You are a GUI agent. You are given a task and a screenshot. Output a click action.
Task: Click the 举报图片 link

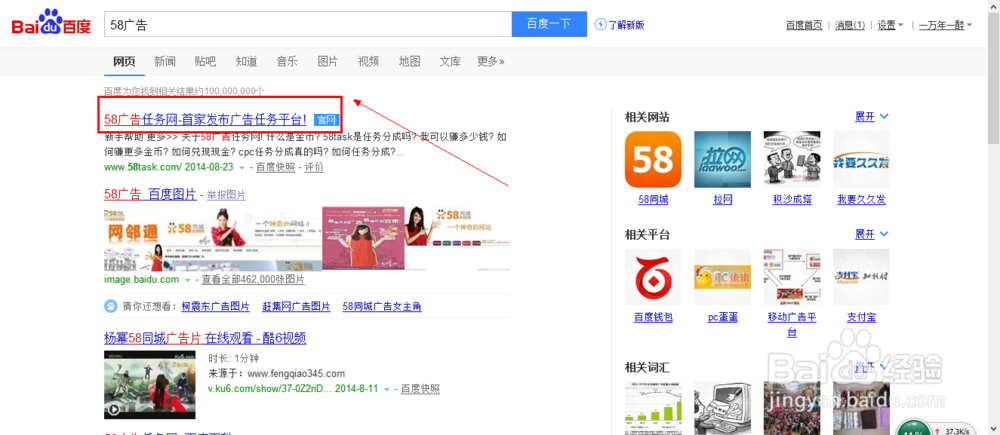226,195
